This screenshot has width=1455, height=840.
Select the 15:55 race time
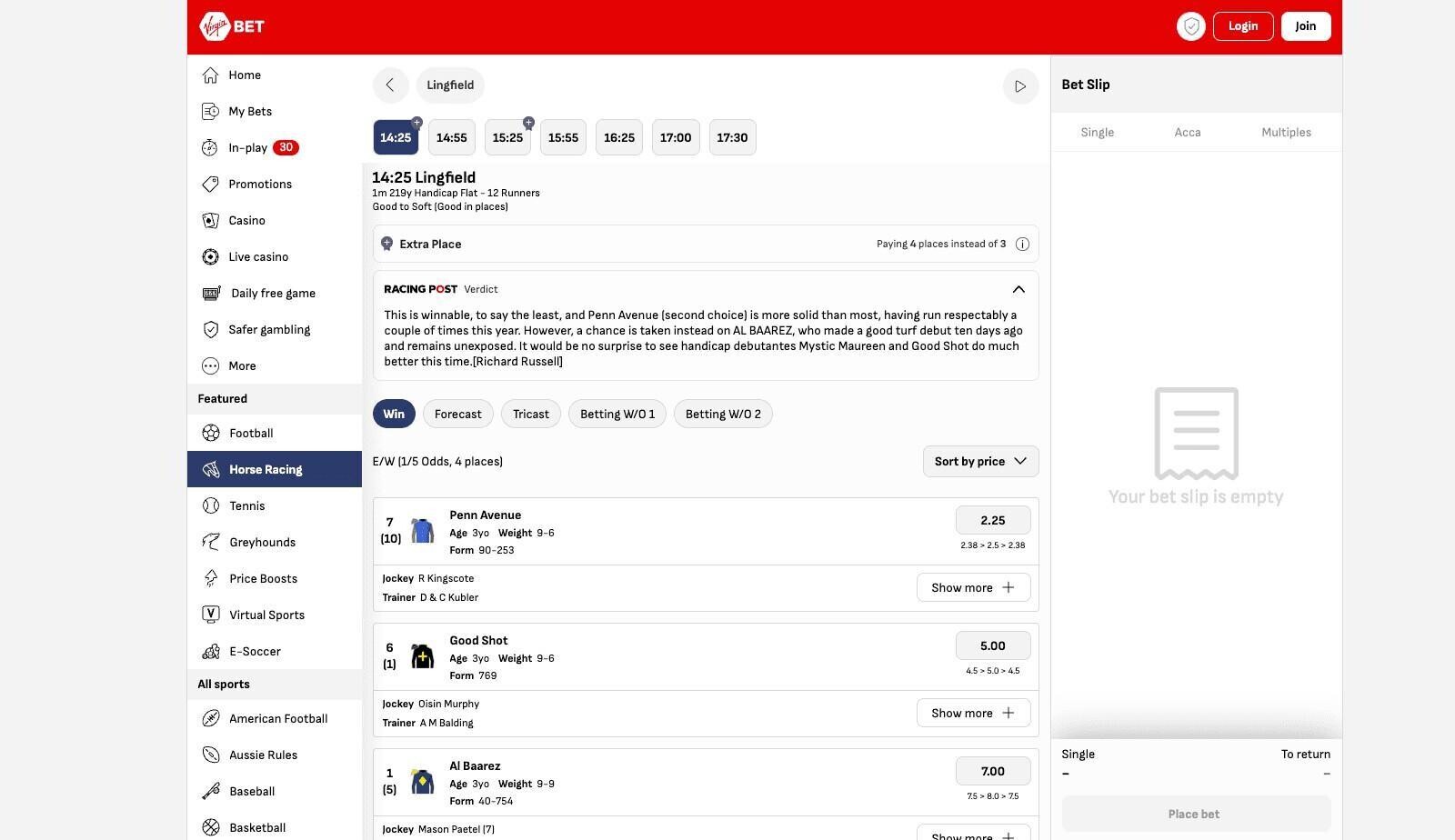563,137
